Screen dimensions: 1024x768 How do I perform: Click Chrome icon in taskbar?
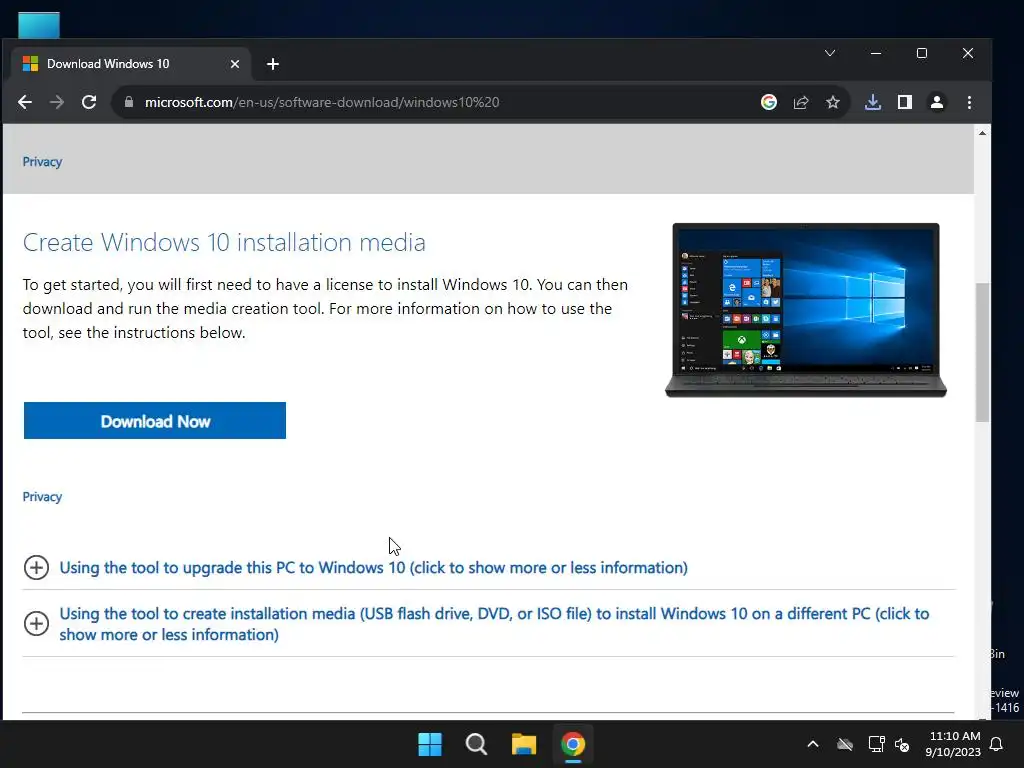tap(573, 744)
